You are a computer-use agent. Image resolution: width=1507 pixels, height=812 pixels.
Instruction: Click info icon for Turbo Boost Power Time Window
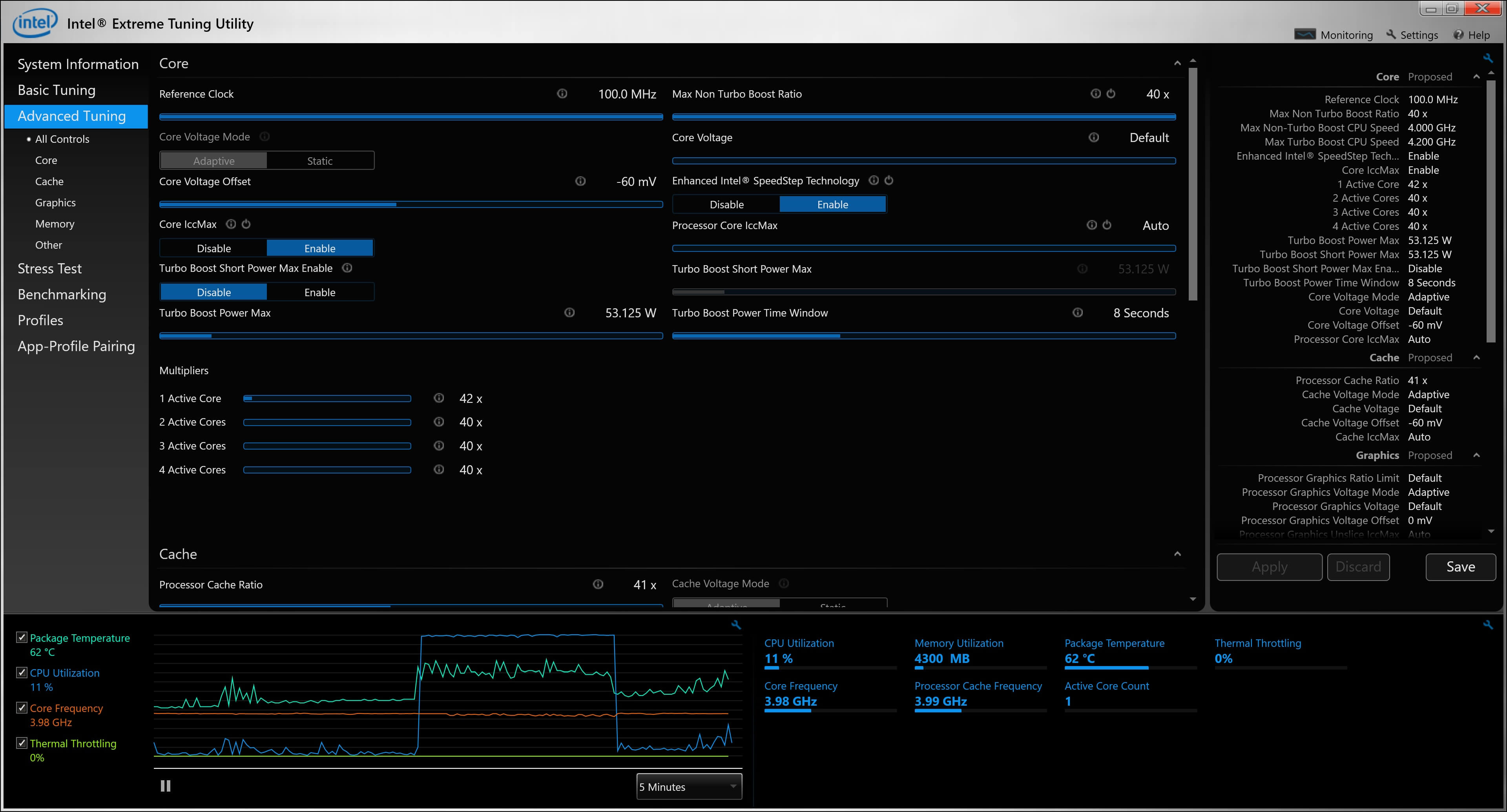pos(1078,313)
